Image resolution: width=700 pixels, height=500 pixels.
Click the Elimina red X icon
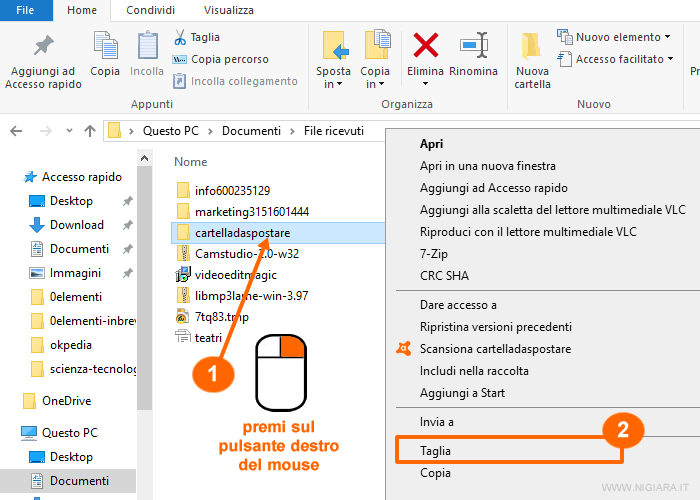click(x=426, y=46)
